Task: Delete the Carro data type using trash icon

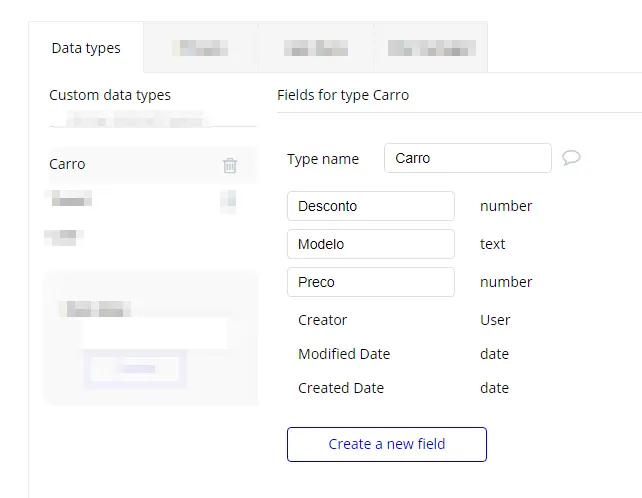Action: 230,165
